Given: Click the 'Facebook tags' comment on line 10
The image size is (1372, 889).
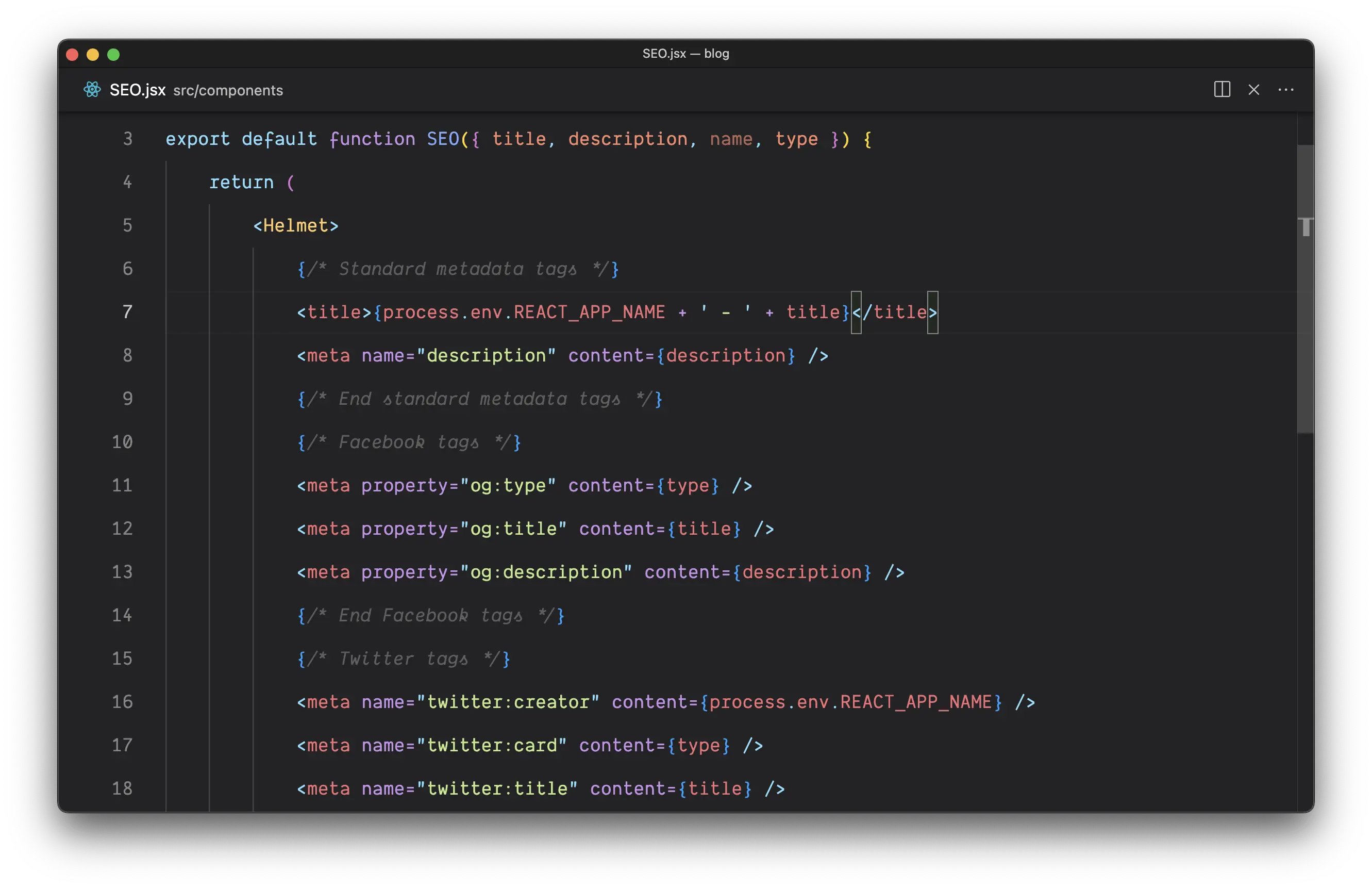Looking at the screenshot, I should click(x=409, y=442).
